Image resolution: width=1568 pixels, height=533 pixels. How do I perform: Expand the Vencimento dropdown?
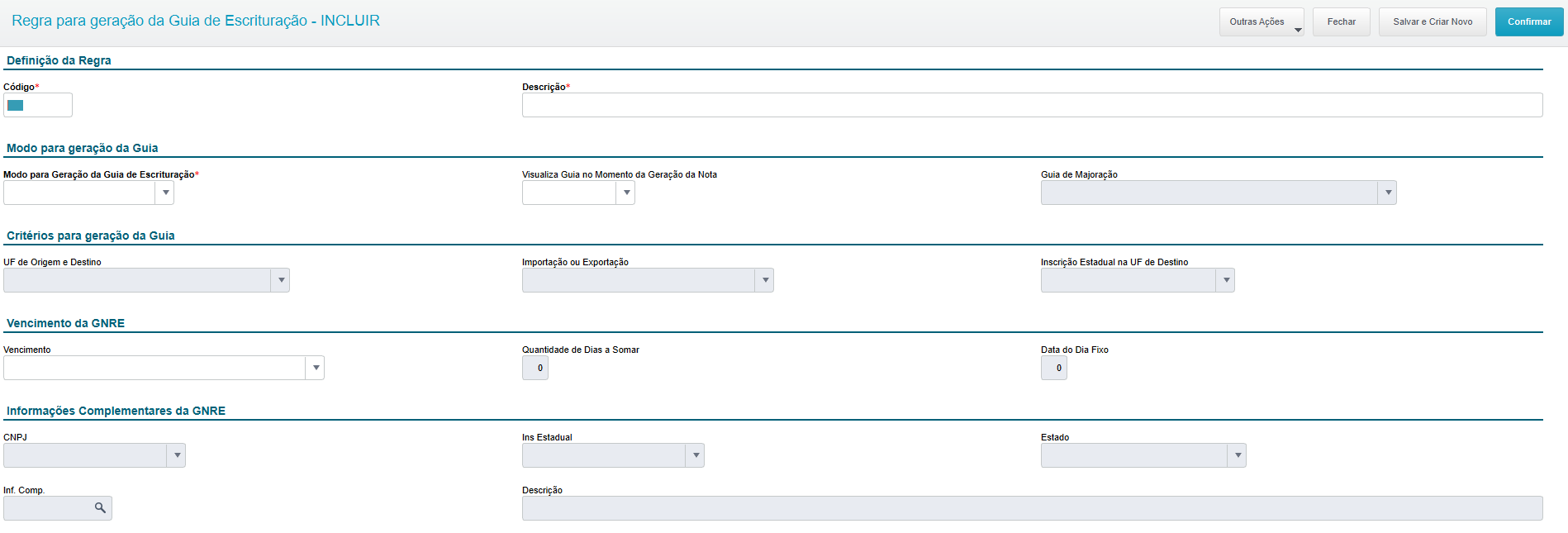tap(315, 368)
